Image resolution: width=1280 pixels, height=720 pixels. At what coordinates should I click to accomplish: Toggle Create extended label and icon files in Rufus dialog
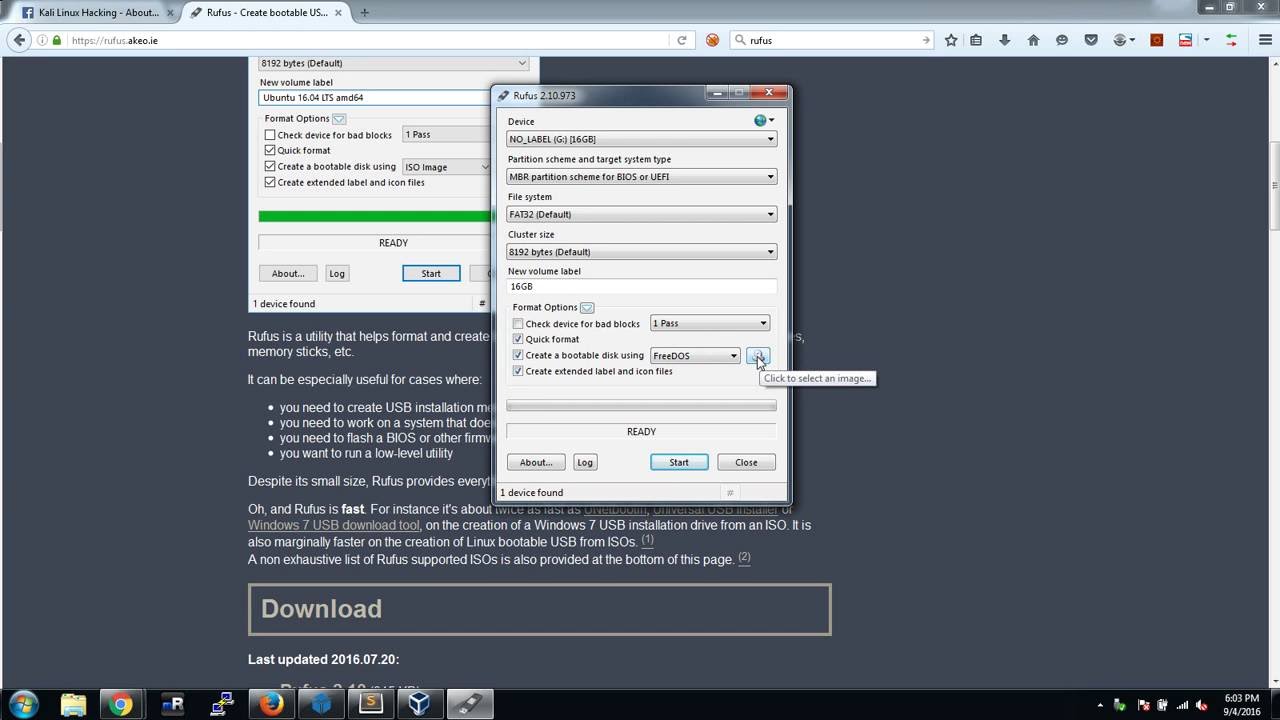tap(518, 372)
